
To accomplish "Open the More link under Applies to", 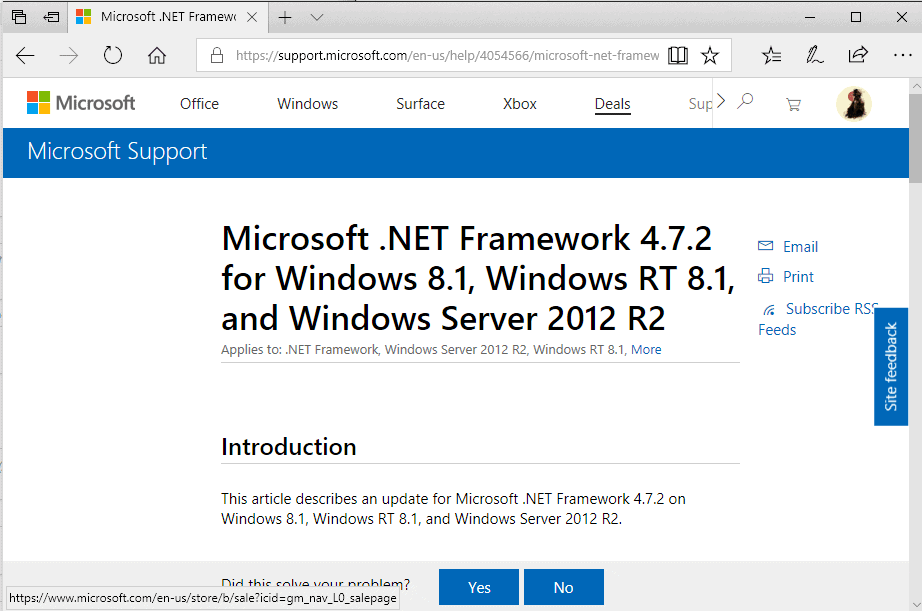I will click(646, 349).
